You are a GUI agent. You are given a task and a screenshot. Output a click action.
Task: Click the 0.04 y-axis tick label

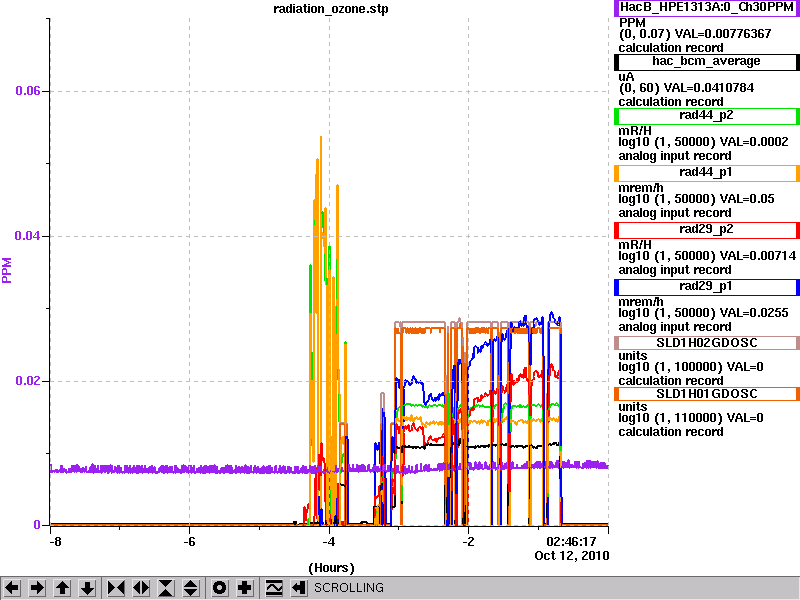28,236
